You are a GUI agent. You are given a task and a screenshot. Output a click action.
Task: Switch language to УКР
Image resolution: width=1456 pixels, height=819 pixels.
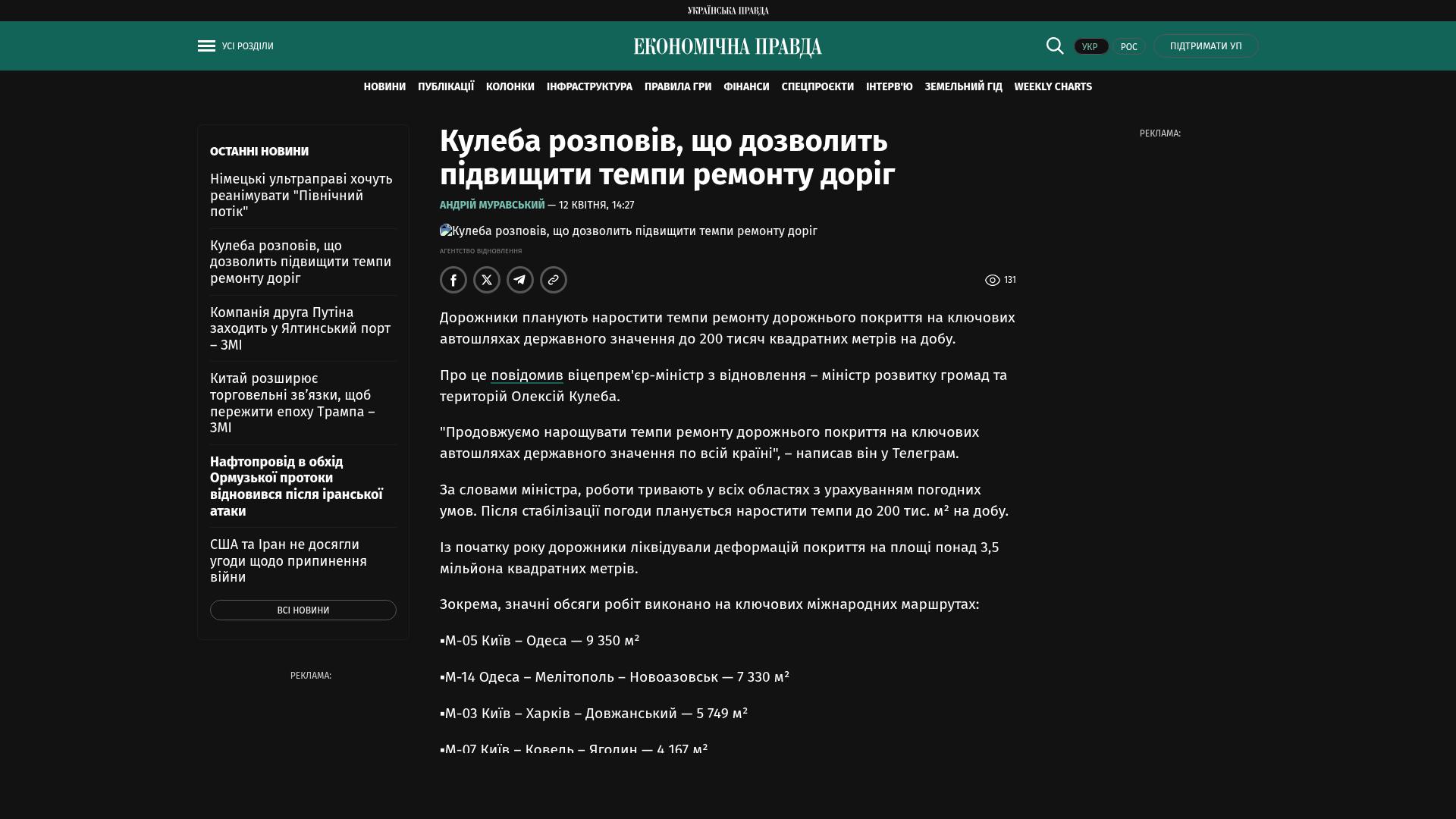click(1090, 47)
